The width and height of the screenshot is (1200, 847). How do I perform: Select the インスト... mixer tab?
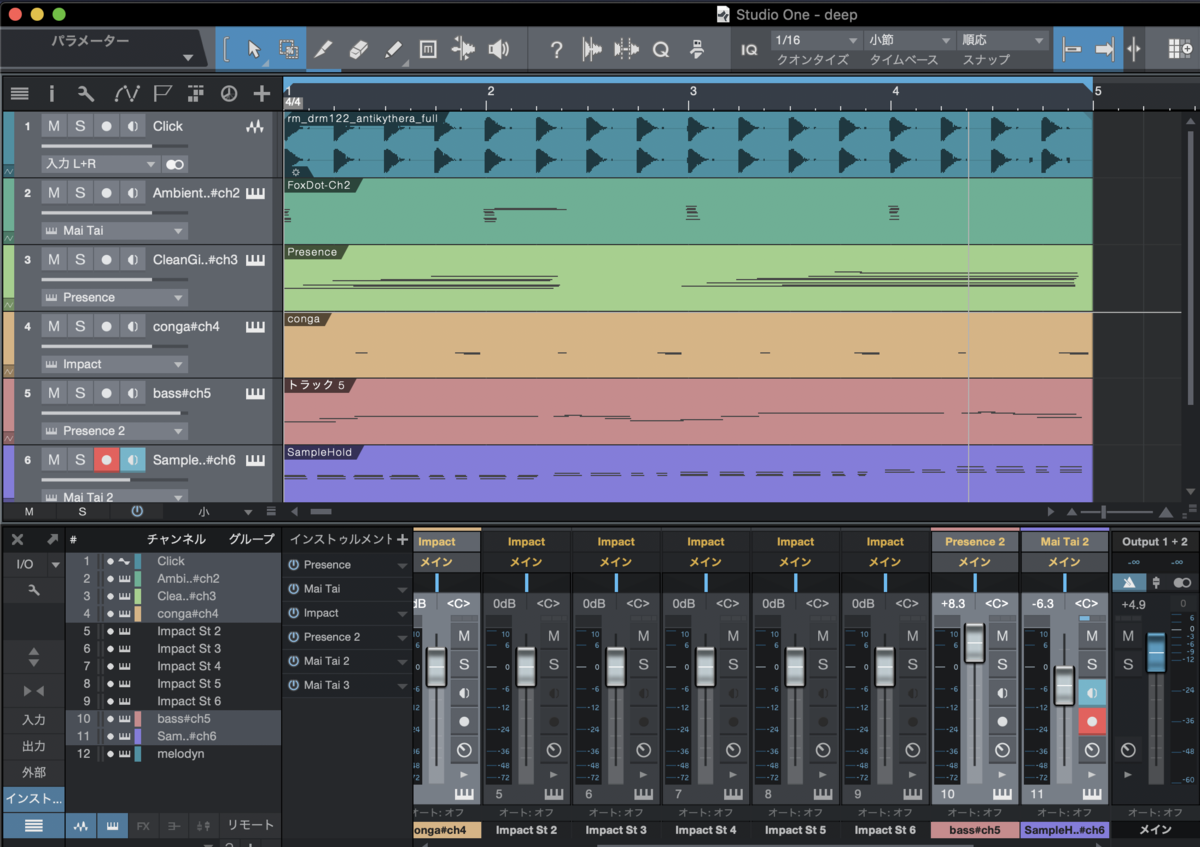[x=33, y=798]
